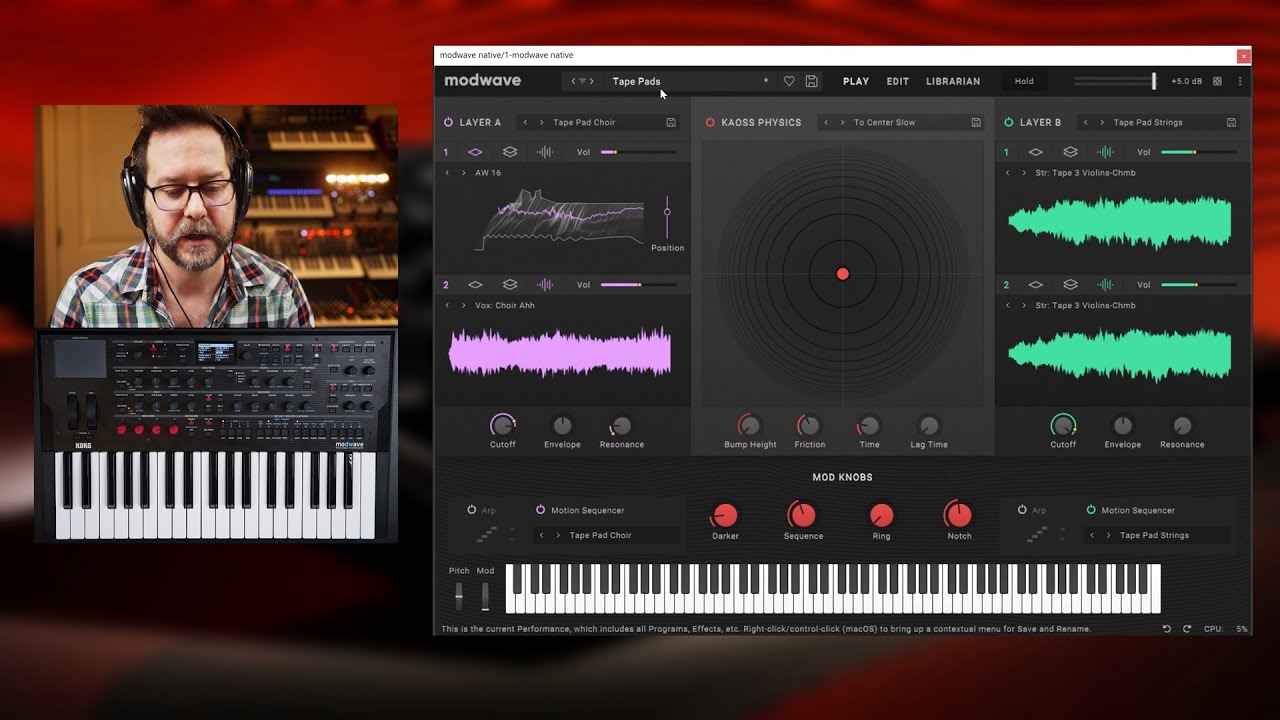
Task: Select sample mode for Layer B oscillator 1
Action: [x=1105, y=152]
